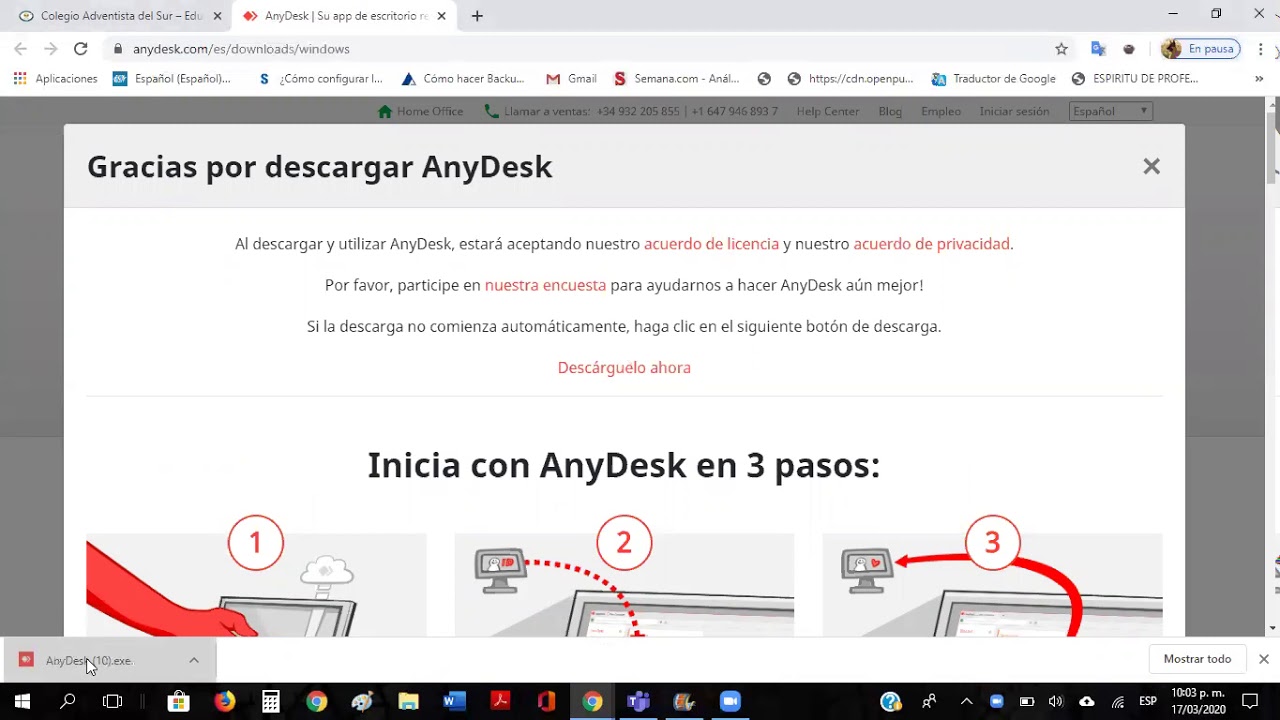Open the Empleo menu link
Screen dimensions: 1280x720
[941, 111]
